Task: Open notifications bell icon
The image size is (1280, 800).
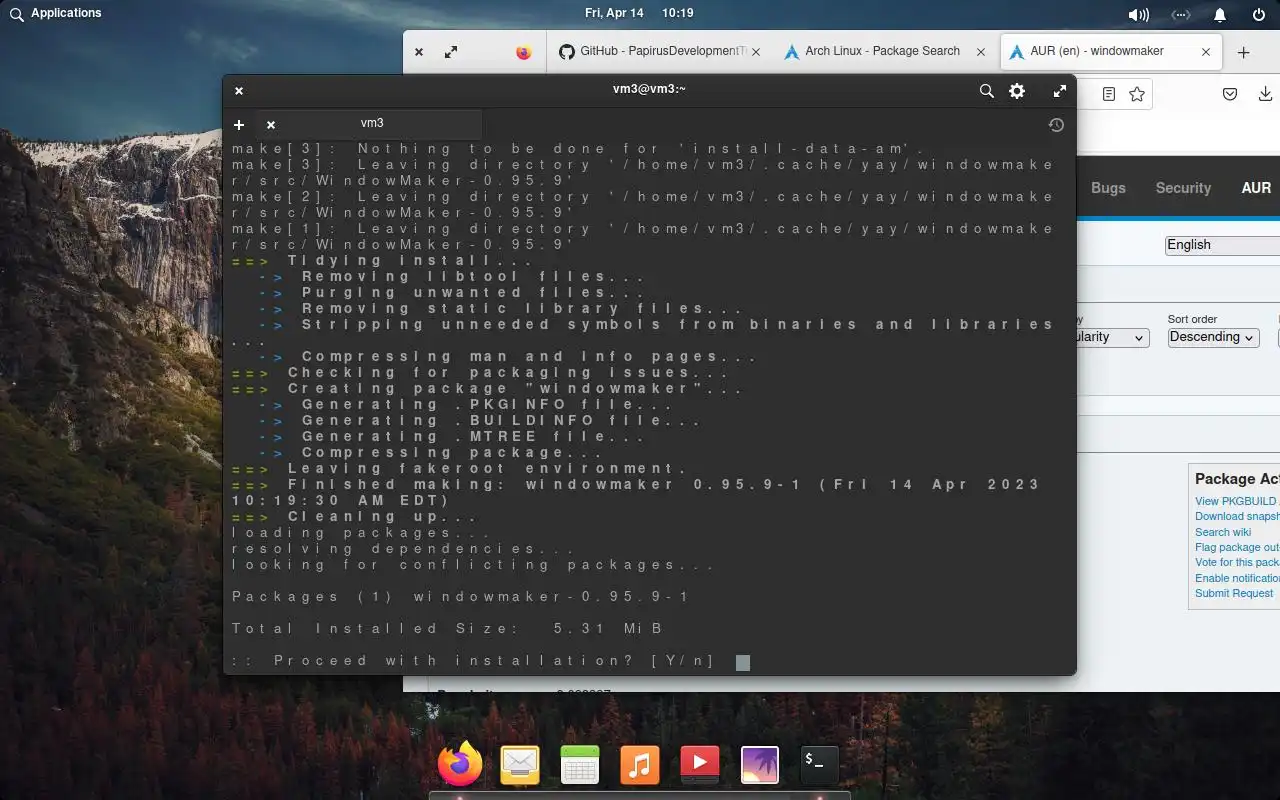Action: 1220,14
